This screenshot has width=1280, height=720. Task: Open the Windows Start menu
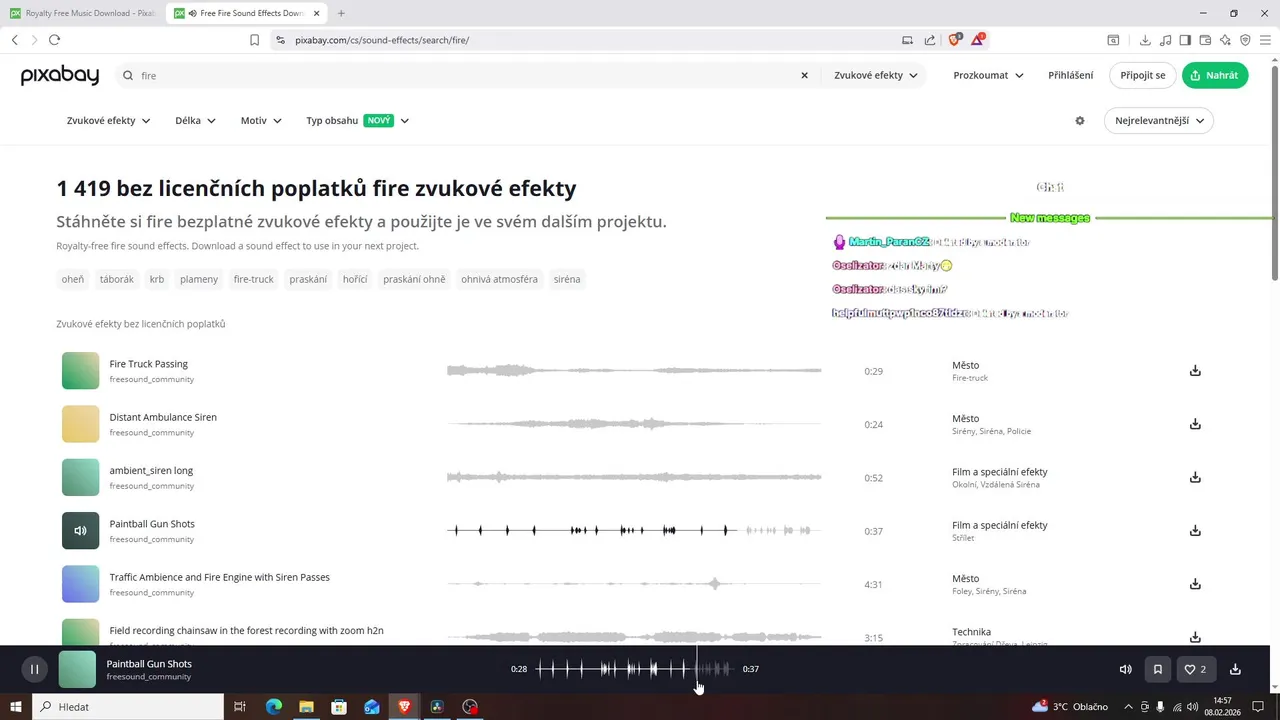tap(15, 707)
